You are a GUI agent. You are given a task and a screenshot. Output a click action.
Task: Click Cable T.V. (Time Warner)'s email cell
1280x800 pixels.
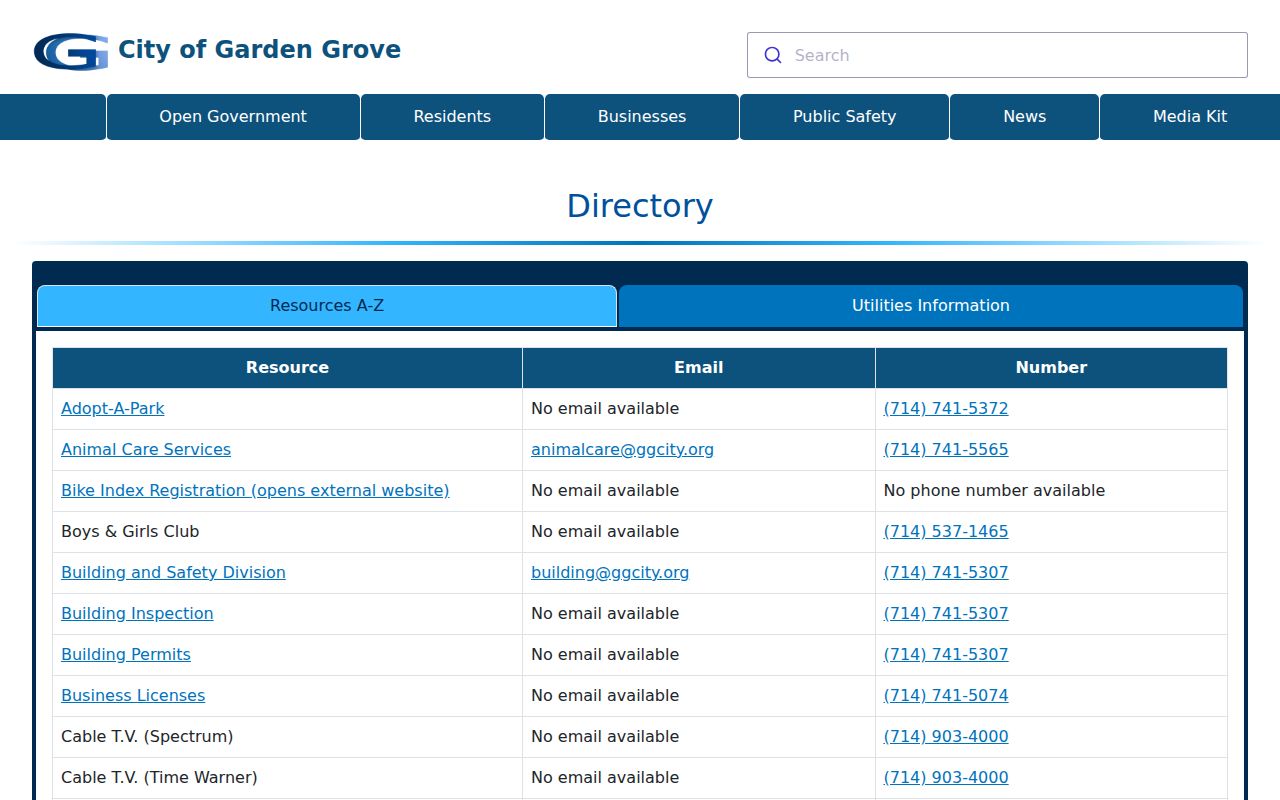click(x=698, y=777)
